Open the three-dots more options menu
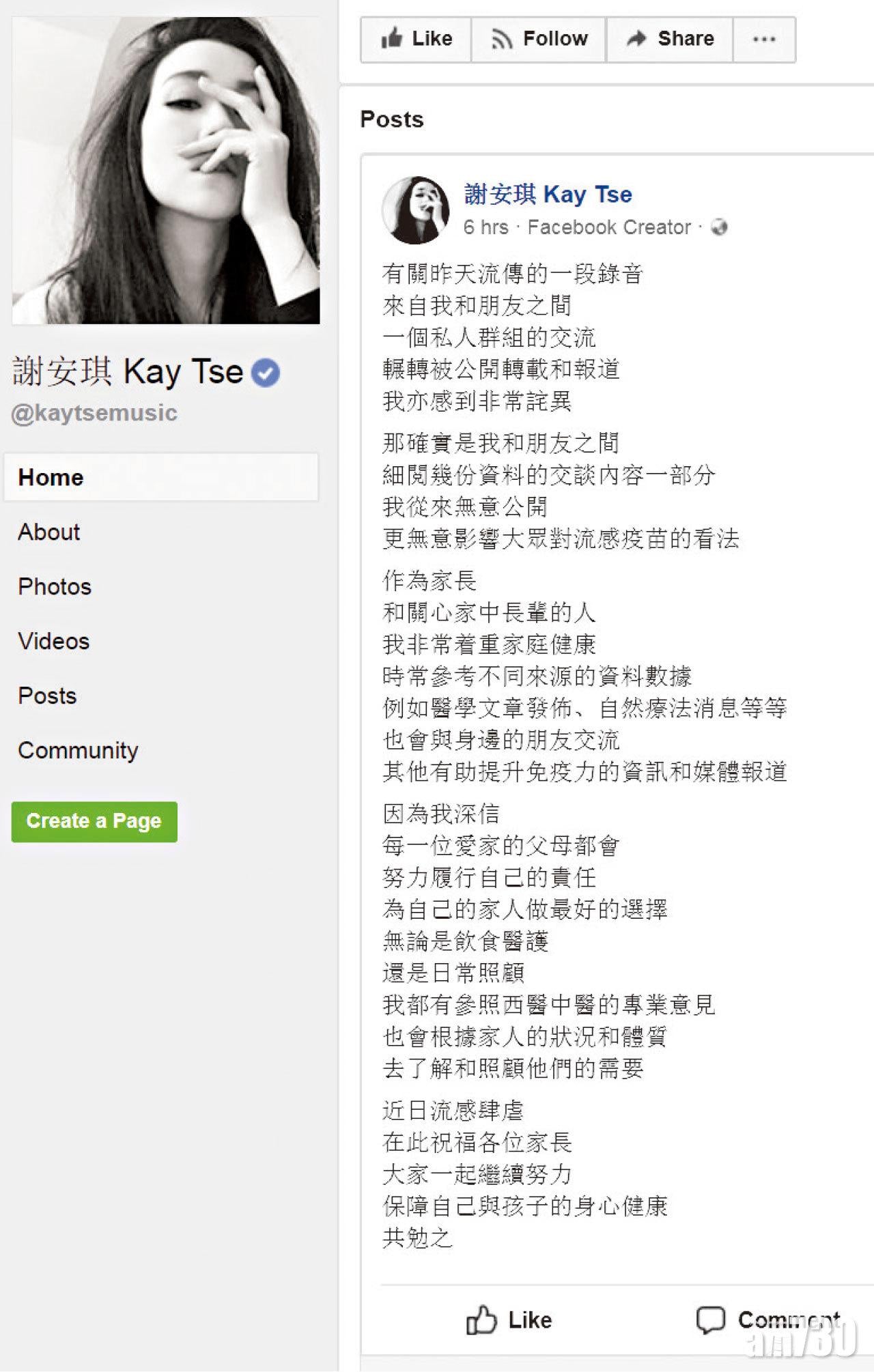874x1372 pixels. coord(764,40)
